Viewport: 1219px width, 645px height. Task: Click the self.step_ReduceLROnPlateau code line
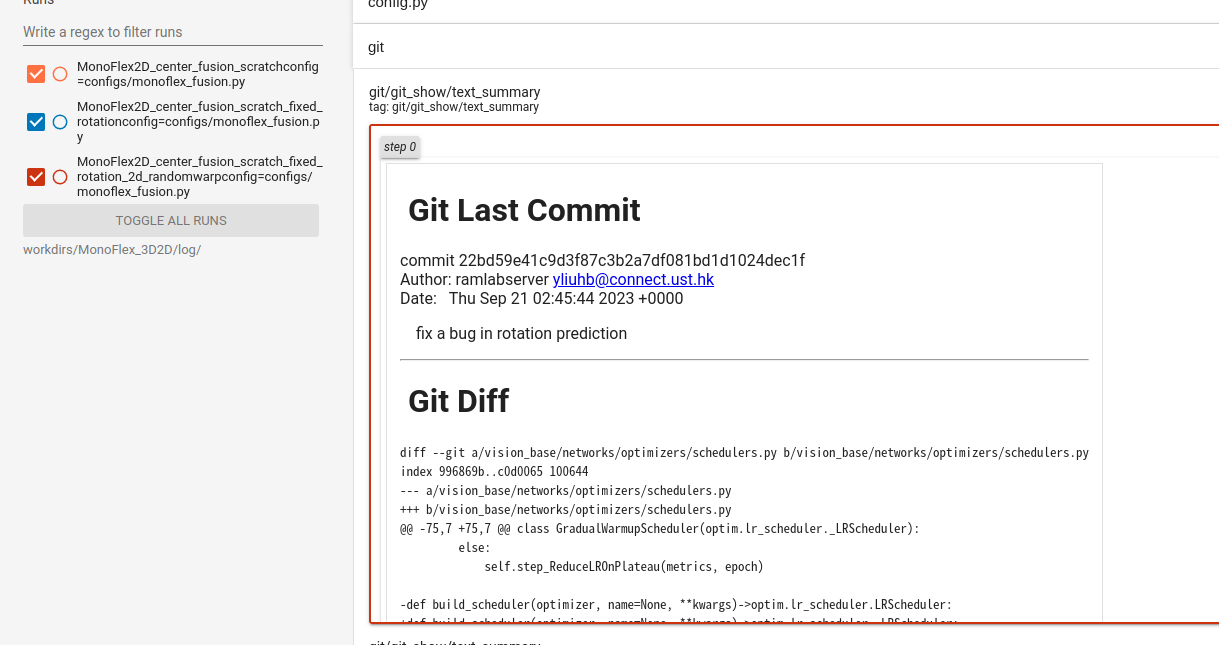[624, 567]
